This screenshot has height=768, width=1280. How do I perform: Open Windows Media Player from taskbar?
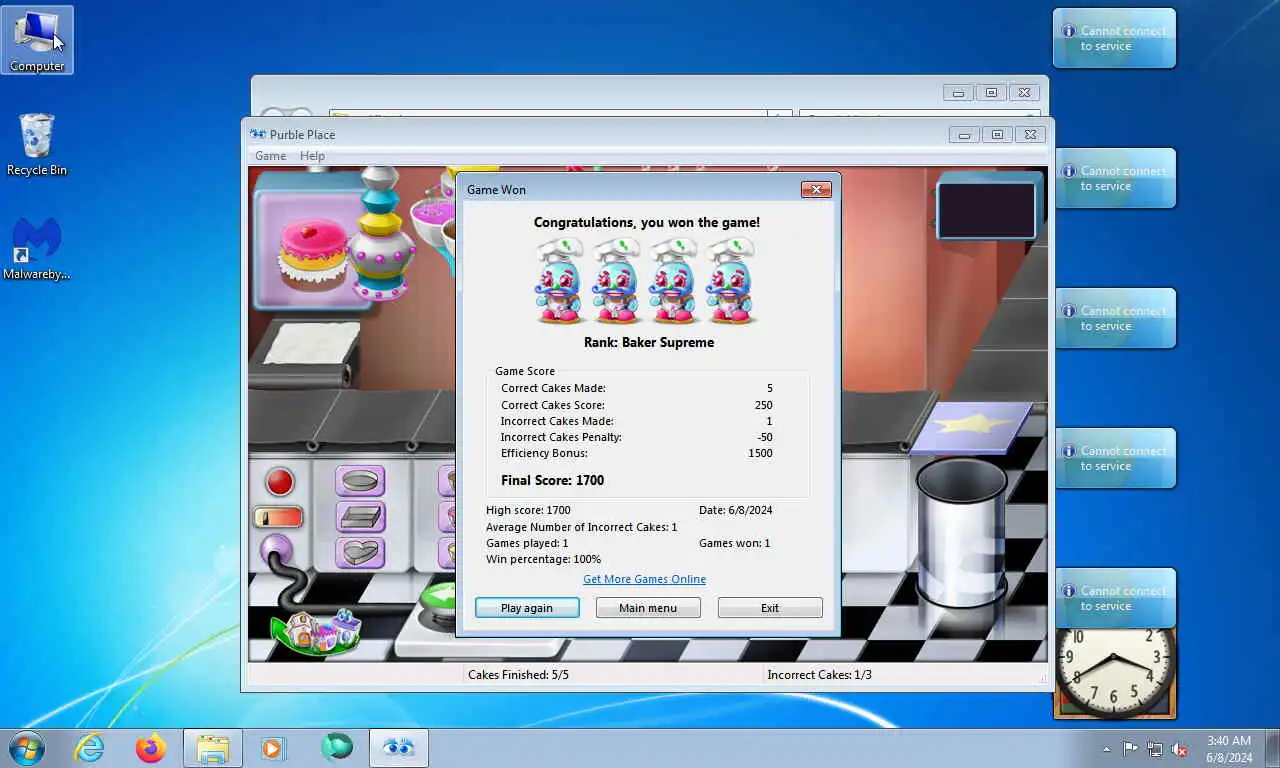coord(273,748)
